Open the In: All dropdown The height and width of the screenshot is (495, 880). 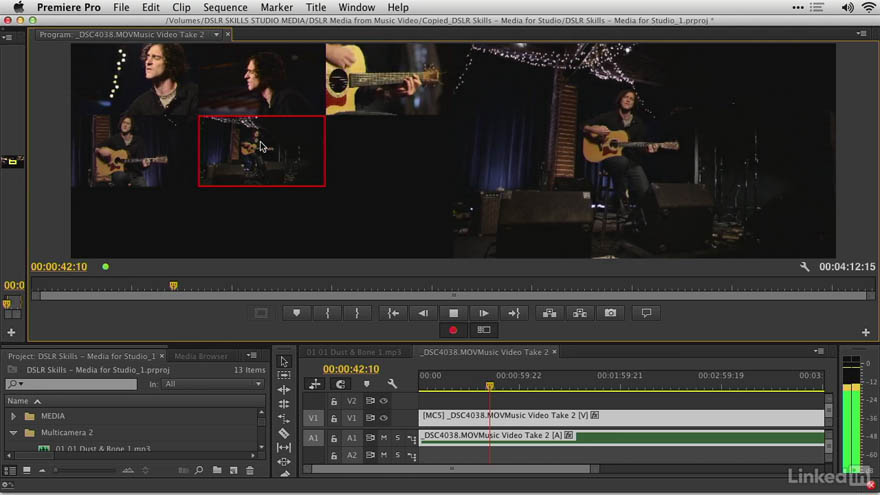[x=213, y=384]
